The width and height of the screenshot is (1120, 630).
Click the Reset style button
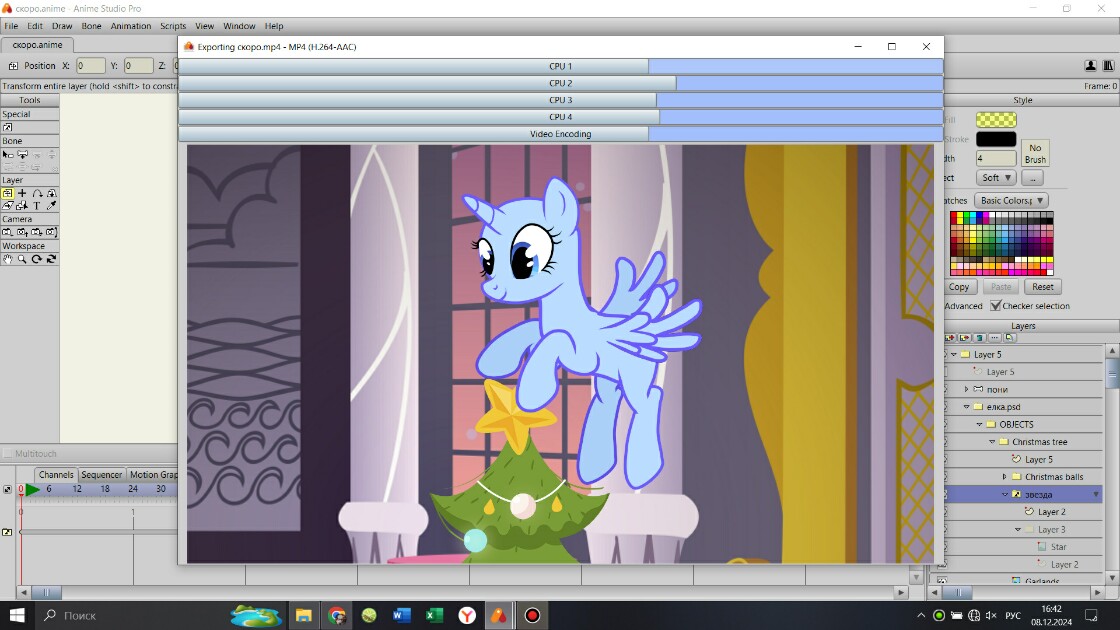click(1042, 286)
